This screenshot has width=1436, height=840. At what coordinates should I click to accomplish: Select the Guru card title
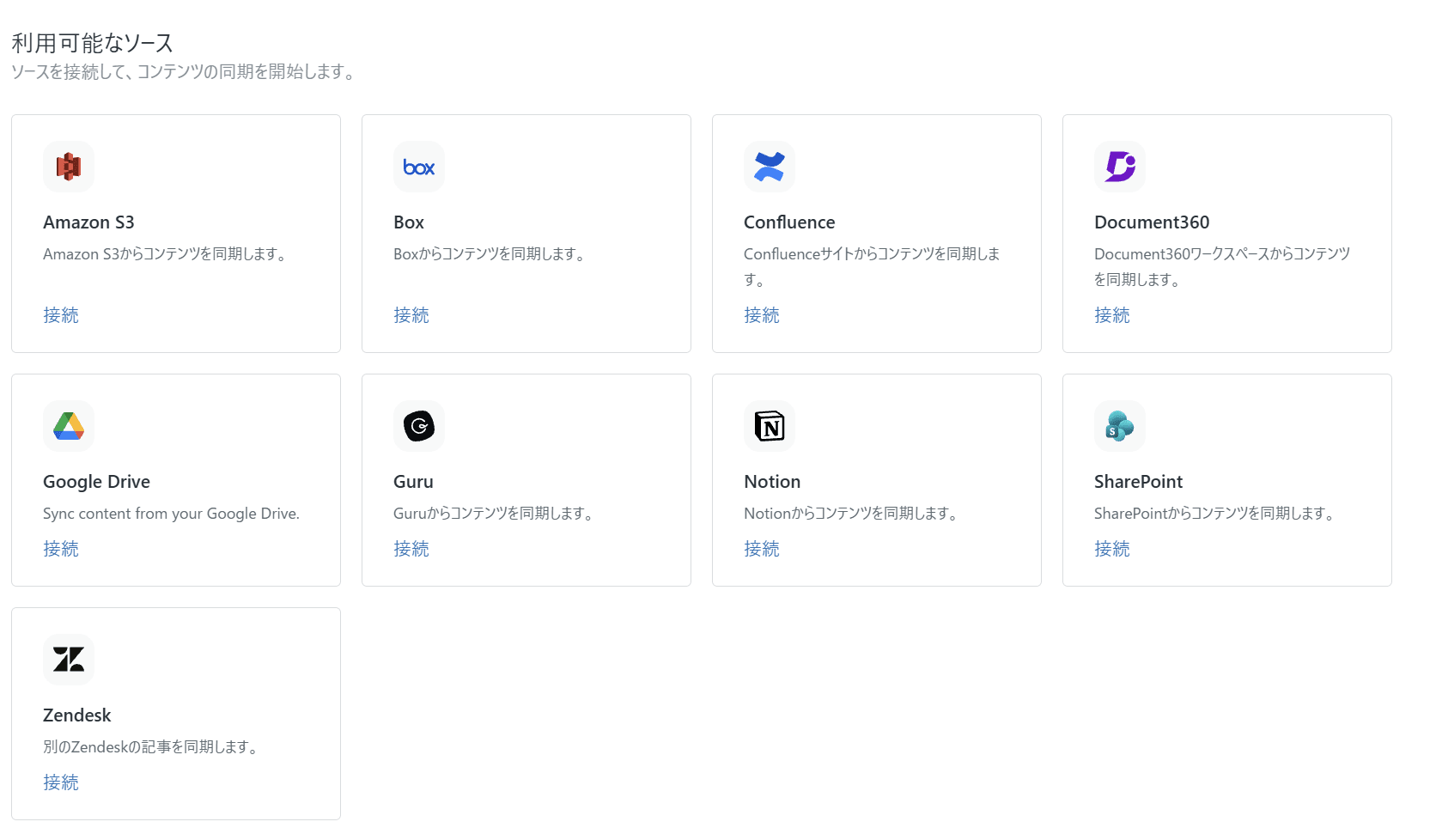point(413,482)
